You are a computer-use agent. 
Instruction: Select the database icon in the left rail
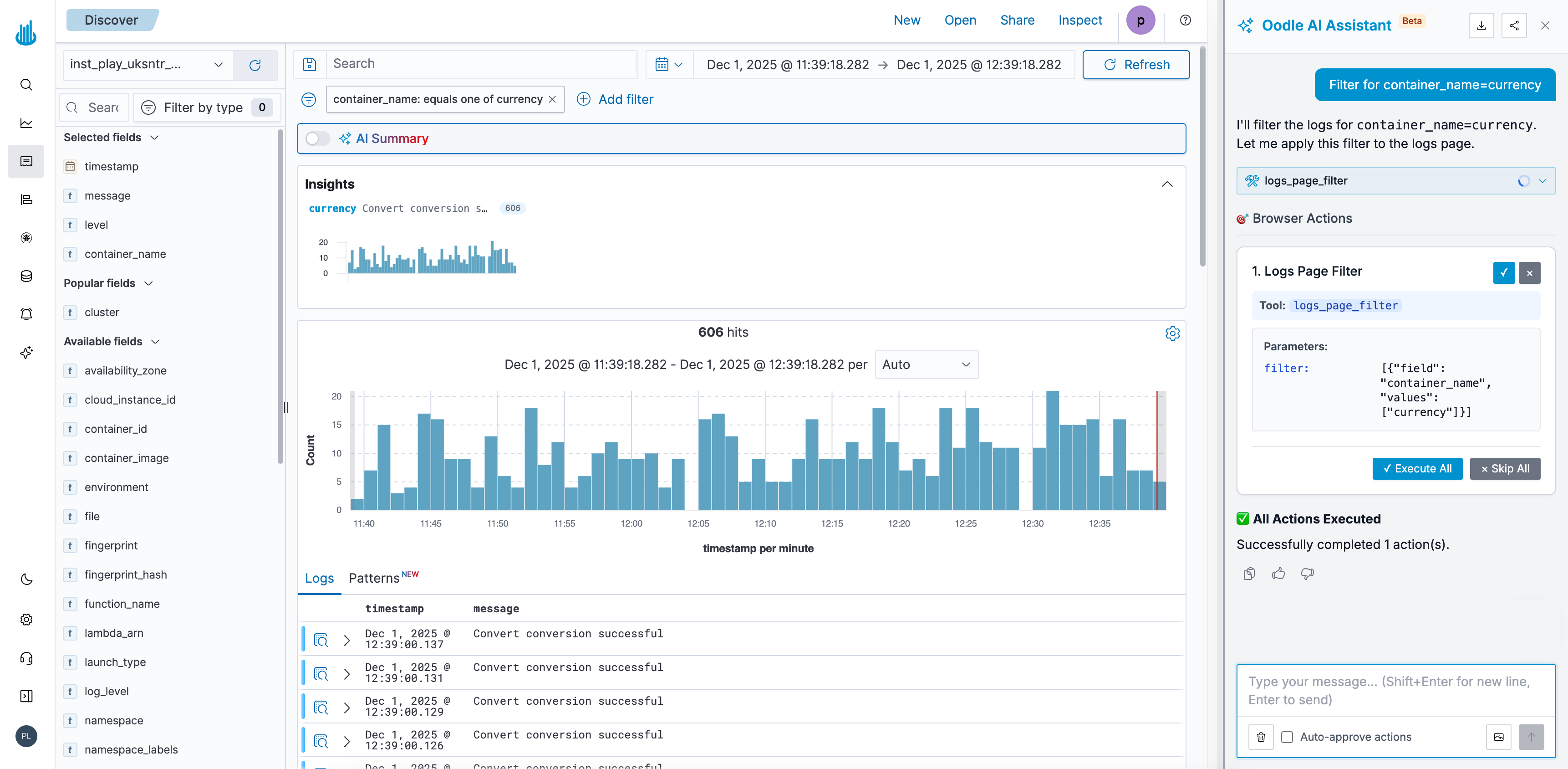25,276
